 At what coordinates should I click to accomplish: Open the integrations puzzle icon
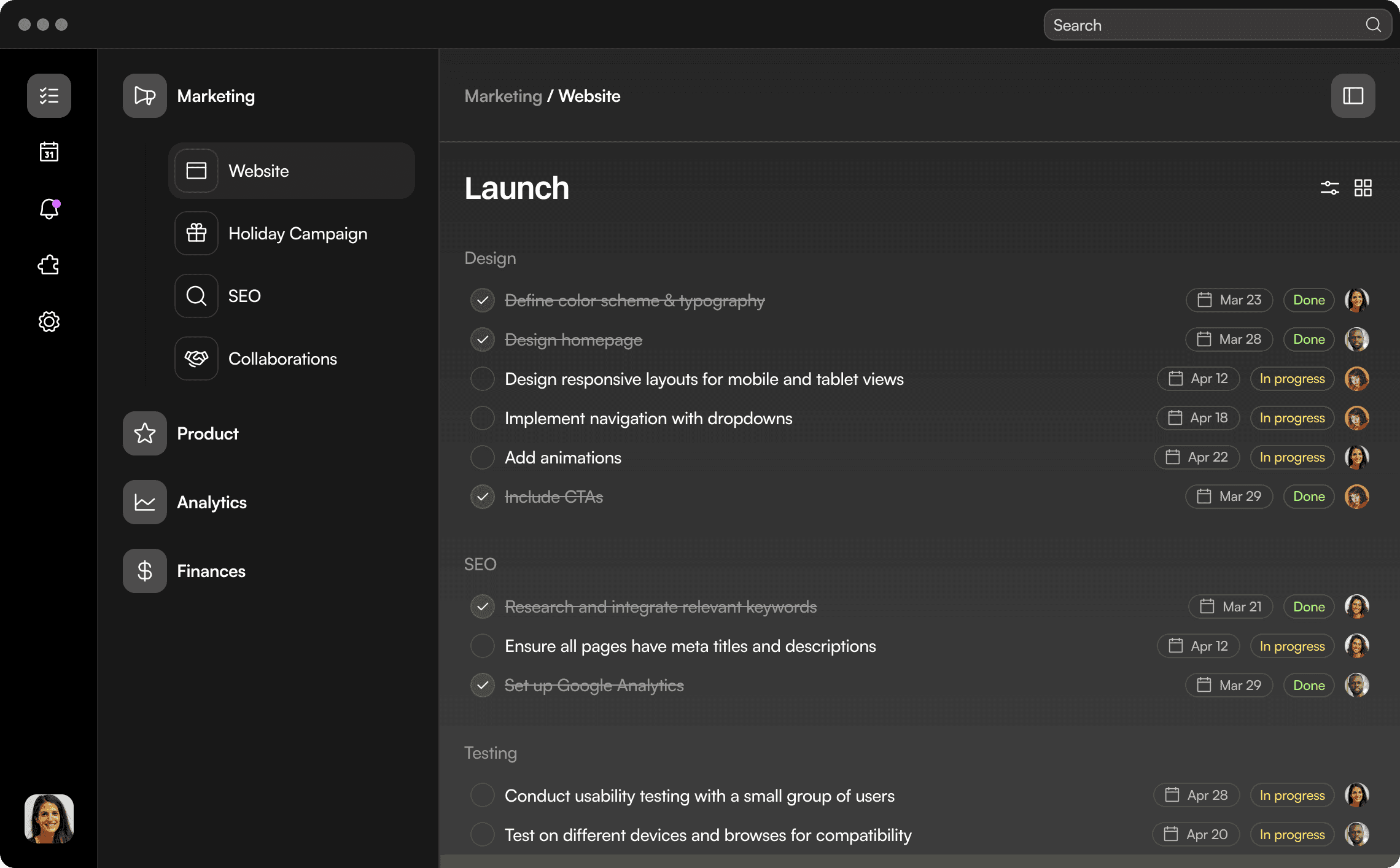click(49, 265)
